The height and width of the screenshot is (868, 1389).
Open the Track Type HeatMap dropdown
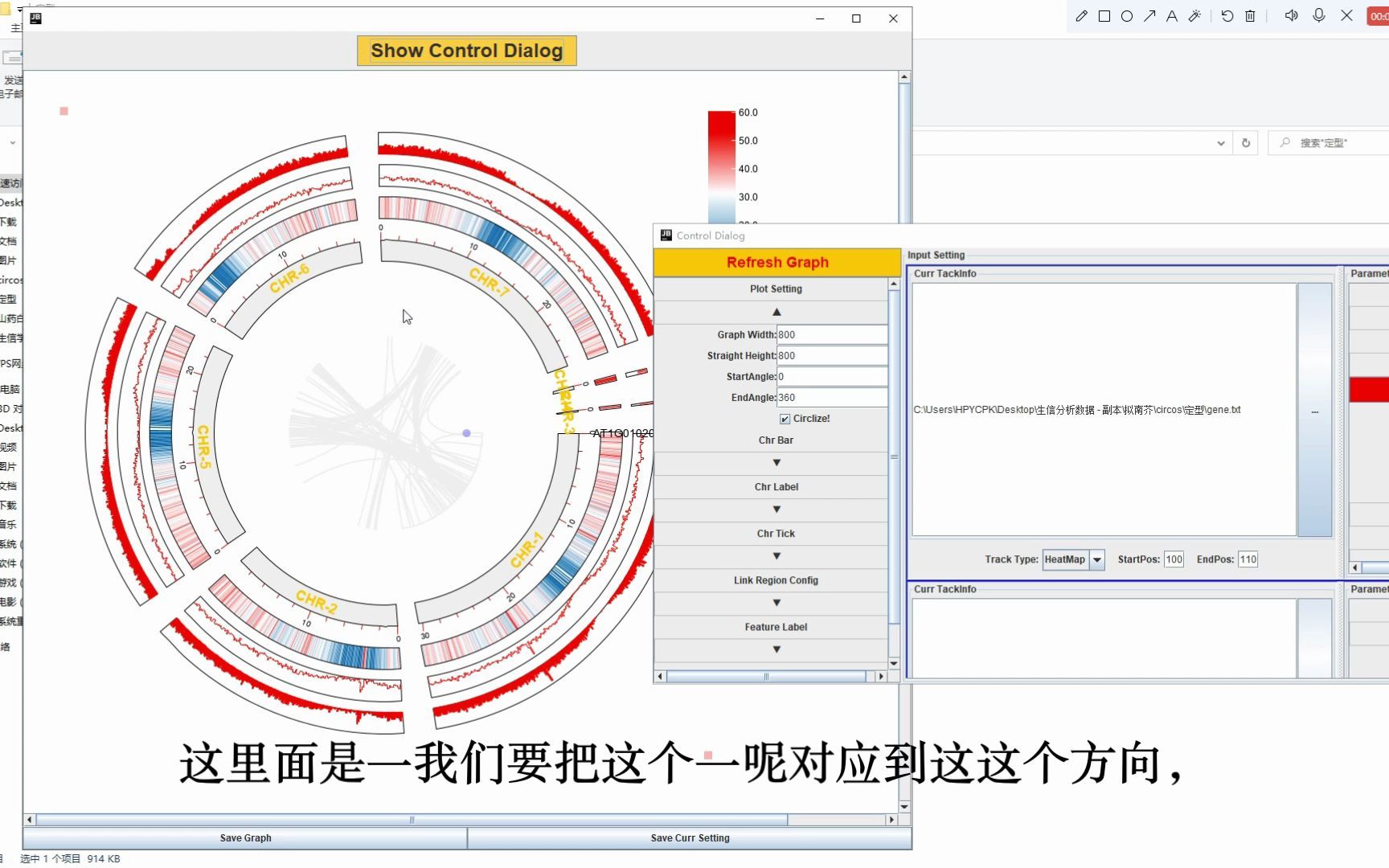pyautogui.click(x=1098, y=559)
